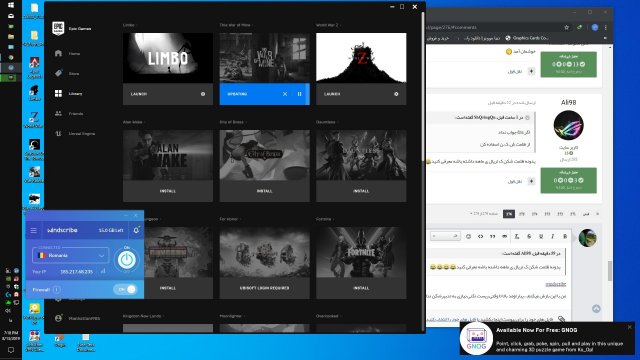Open the Windows Start button
Screen dimensions: 640x360
pos(11,5)
